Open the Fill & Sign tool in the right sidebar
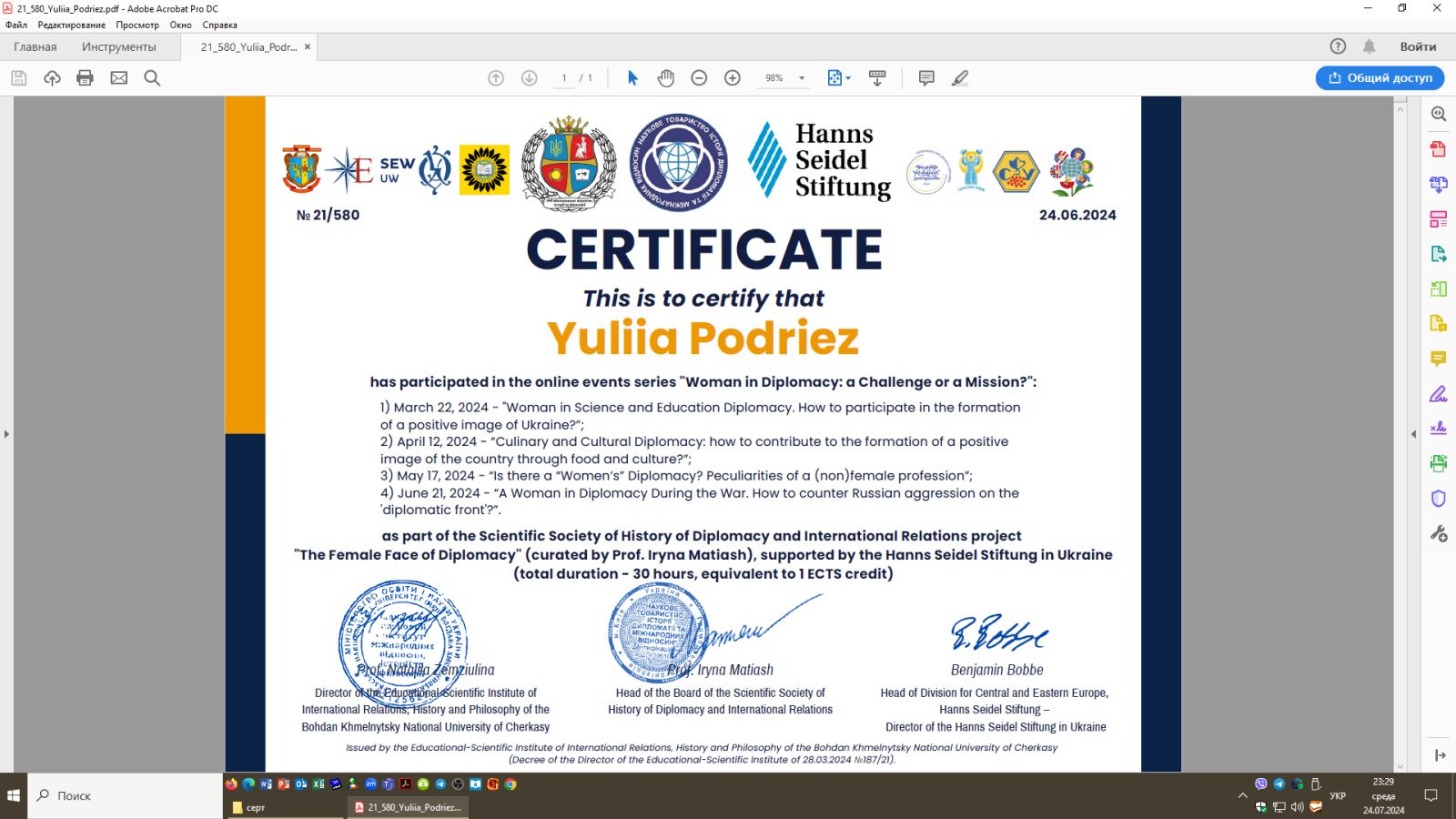The width and height of the screenshot is (1456, 819). pos(1439,394)
